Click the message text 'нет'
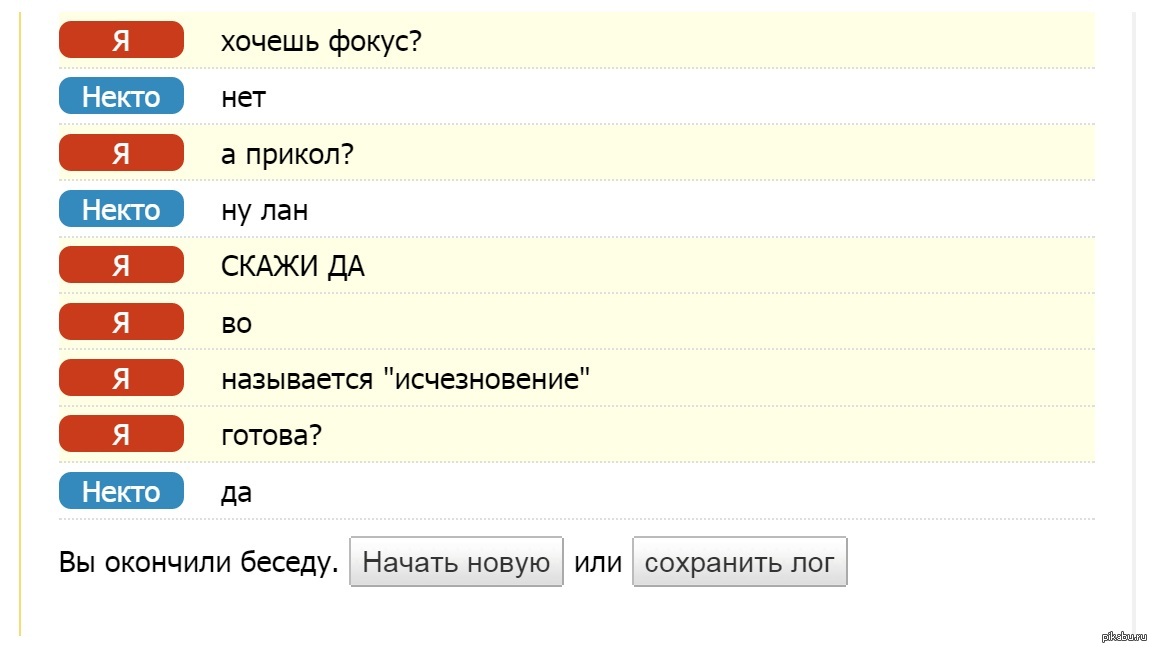This screenshot has width=1152, height=648. [x=243, y=98]
